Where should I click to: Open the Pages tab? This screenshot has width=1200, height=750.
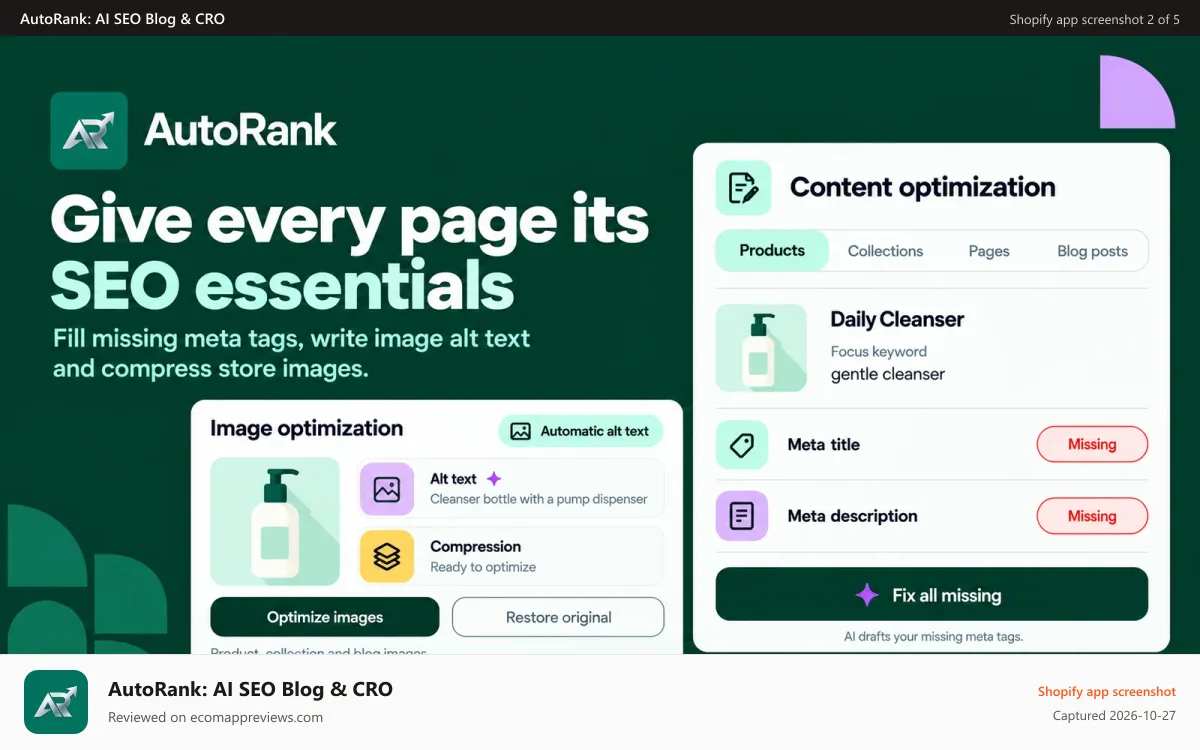click(x=989, y=251)
